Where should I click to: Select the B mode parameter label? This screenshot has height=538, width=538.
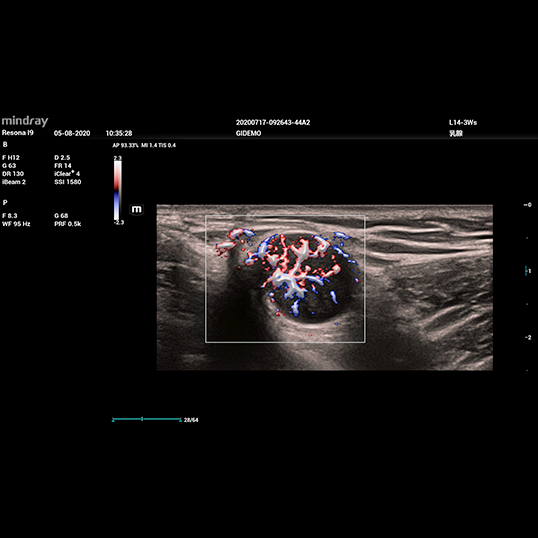point(5,144)
